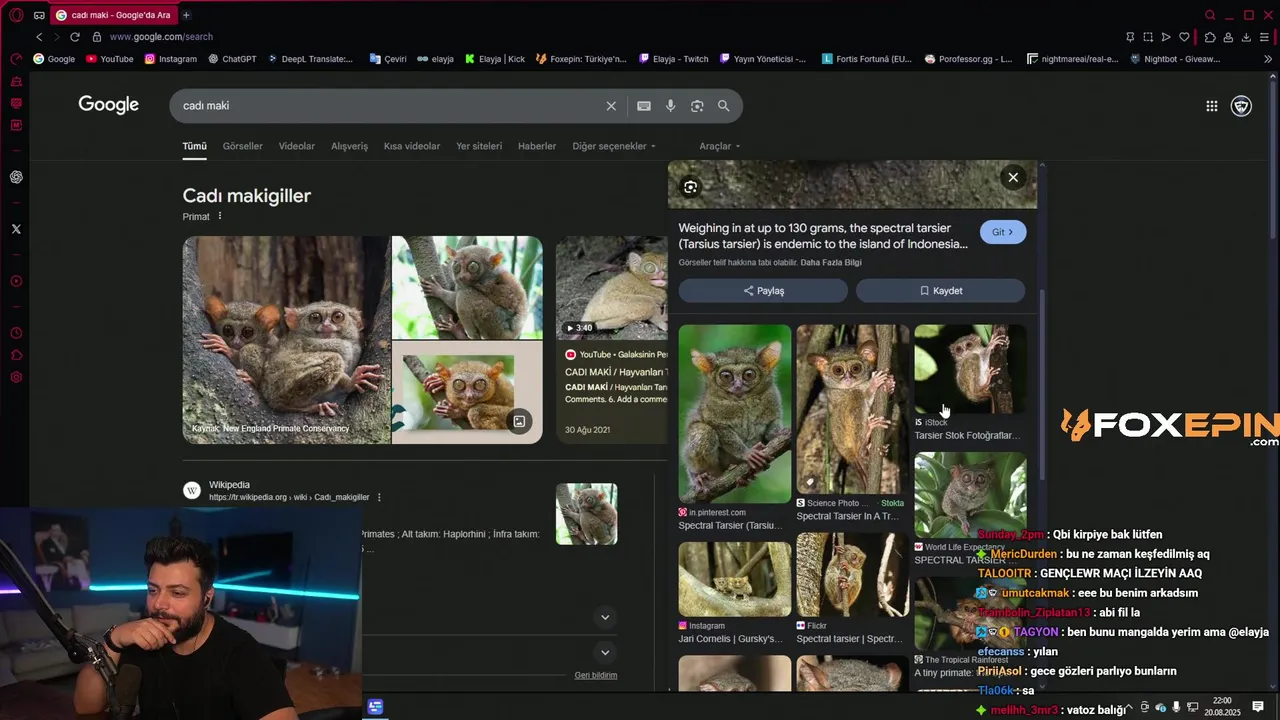Search tabs with the magnifier icon

tap(1210, 15)
